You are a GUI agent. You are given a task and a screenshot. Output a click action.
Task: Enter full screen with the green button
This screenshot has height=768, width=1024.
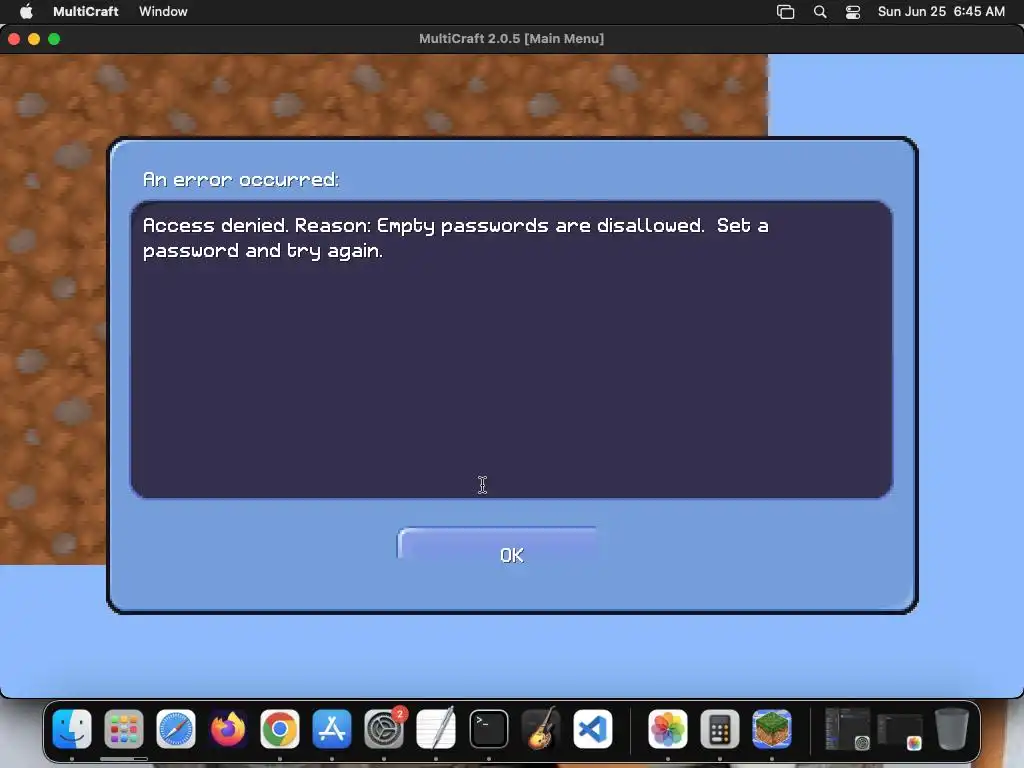tap(54, 39)
